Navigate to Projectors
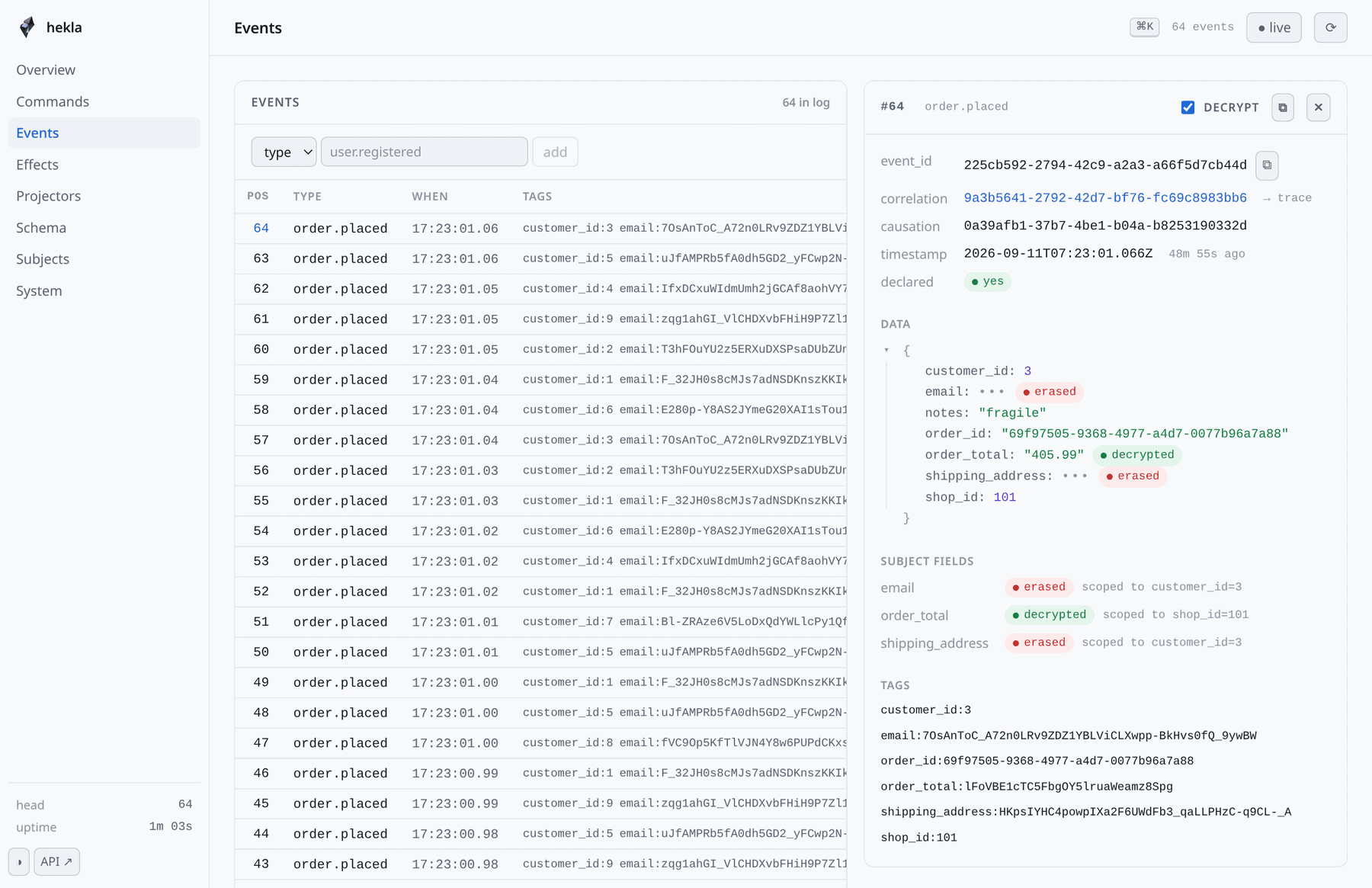This screenshot has height=888, width=1372. [104, 196]
